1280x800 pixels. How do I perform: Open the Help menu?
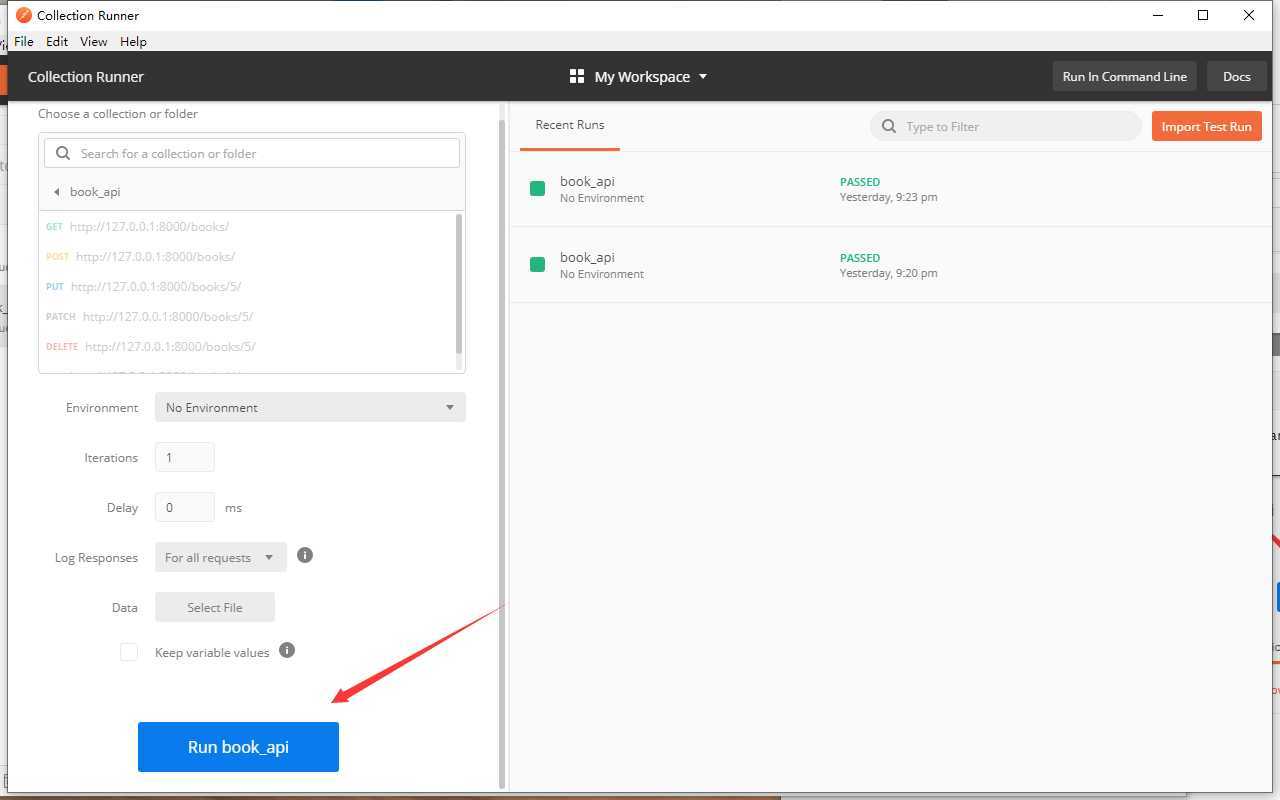tap(133, 41)
